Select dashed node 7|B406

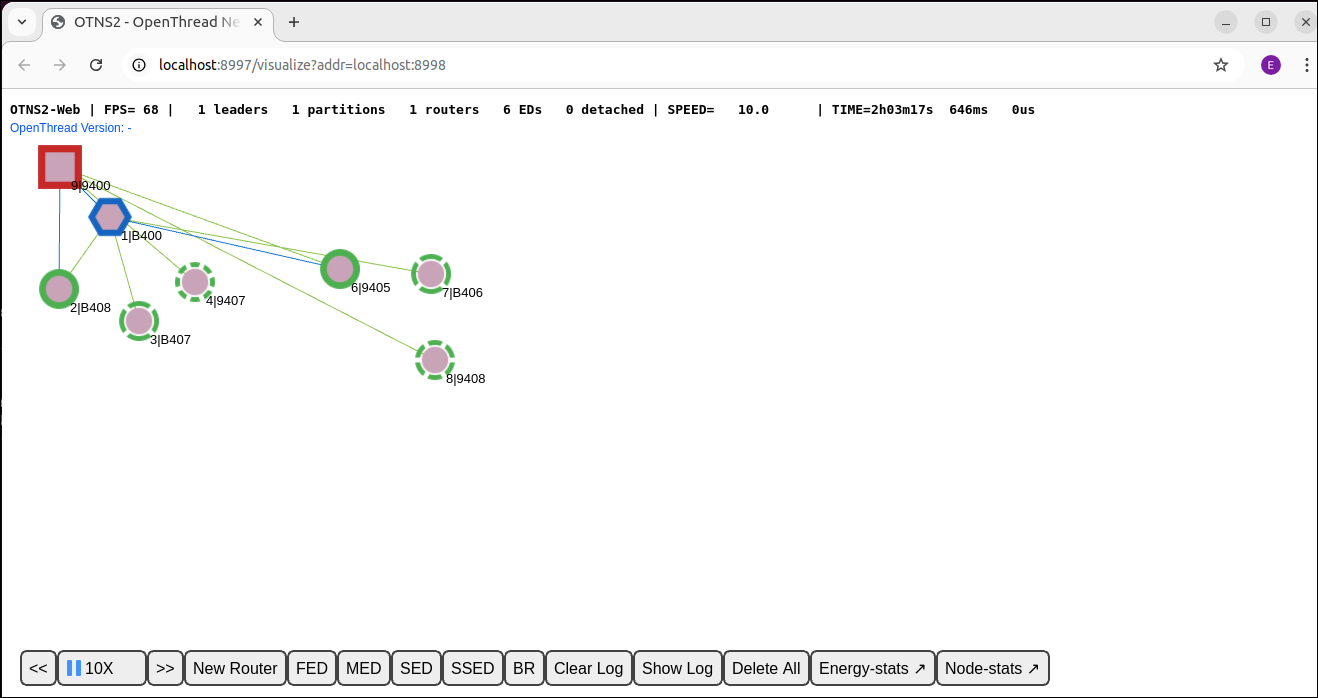tap(431, 274)
